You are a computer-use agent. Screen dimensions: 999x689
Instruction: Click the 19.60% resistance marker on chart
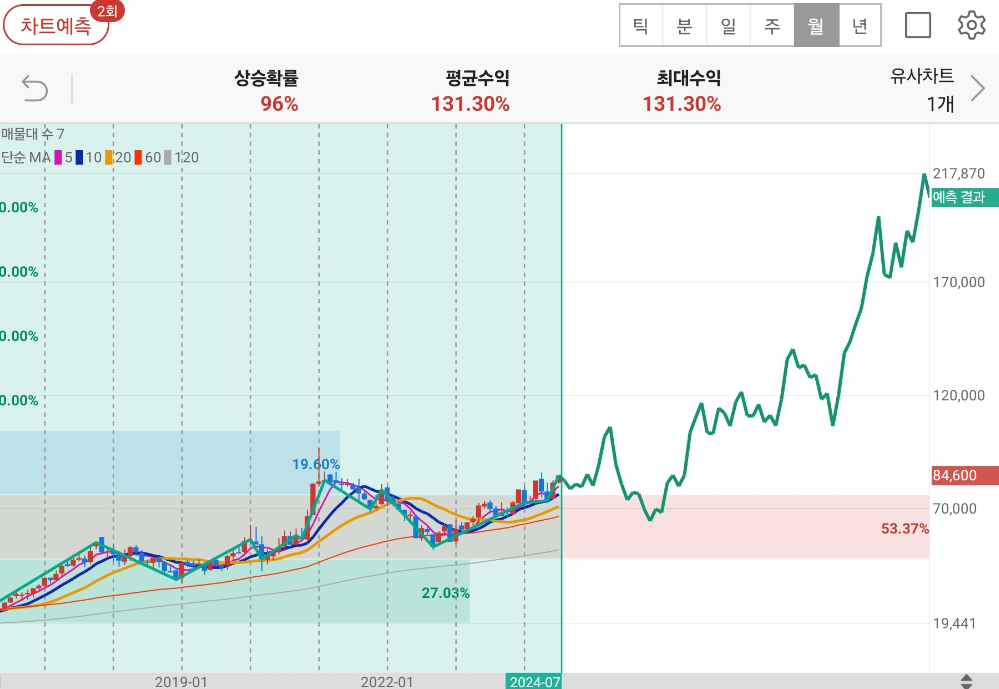coord(313,463)
